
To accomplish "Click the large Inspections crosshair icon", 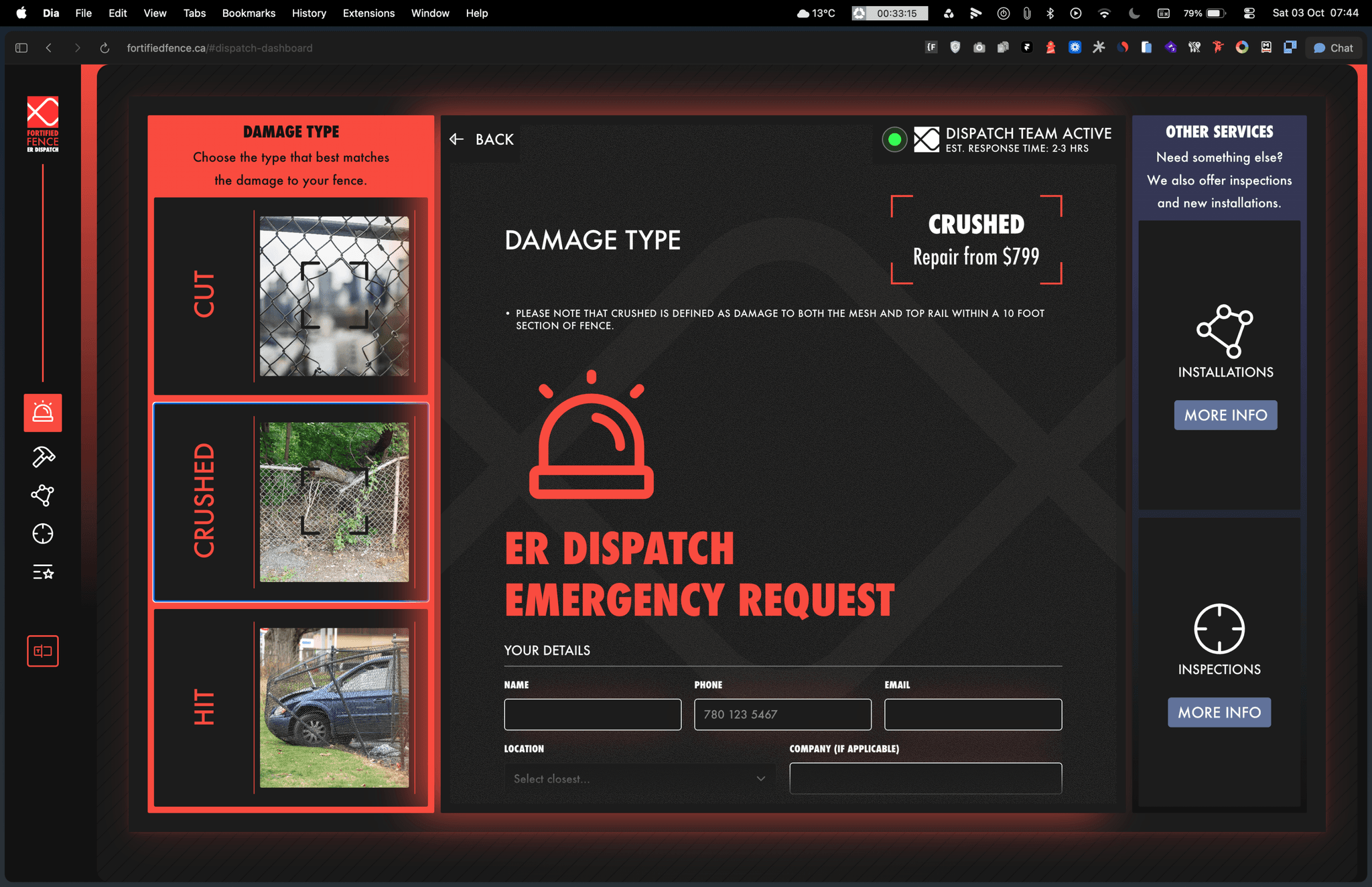I will click(1219, 628).
